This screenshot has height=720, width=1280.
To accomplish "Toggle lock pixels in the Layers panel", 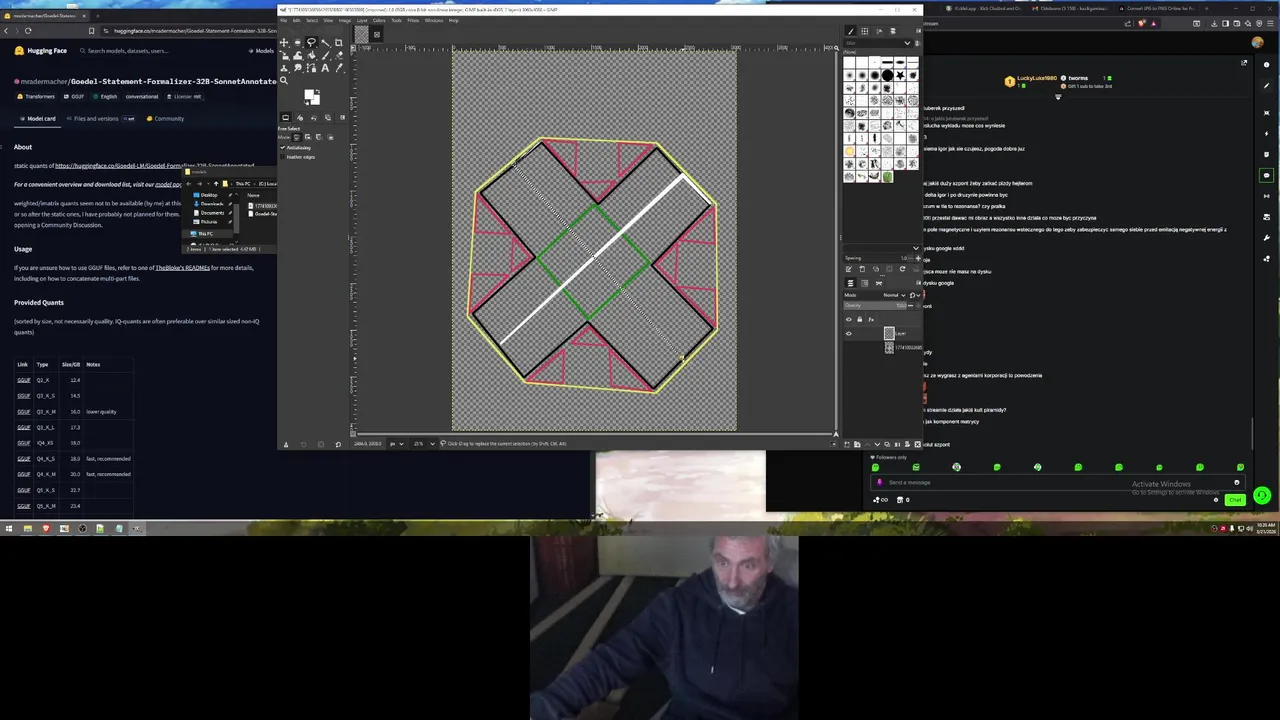I will [x=860, y=319].
